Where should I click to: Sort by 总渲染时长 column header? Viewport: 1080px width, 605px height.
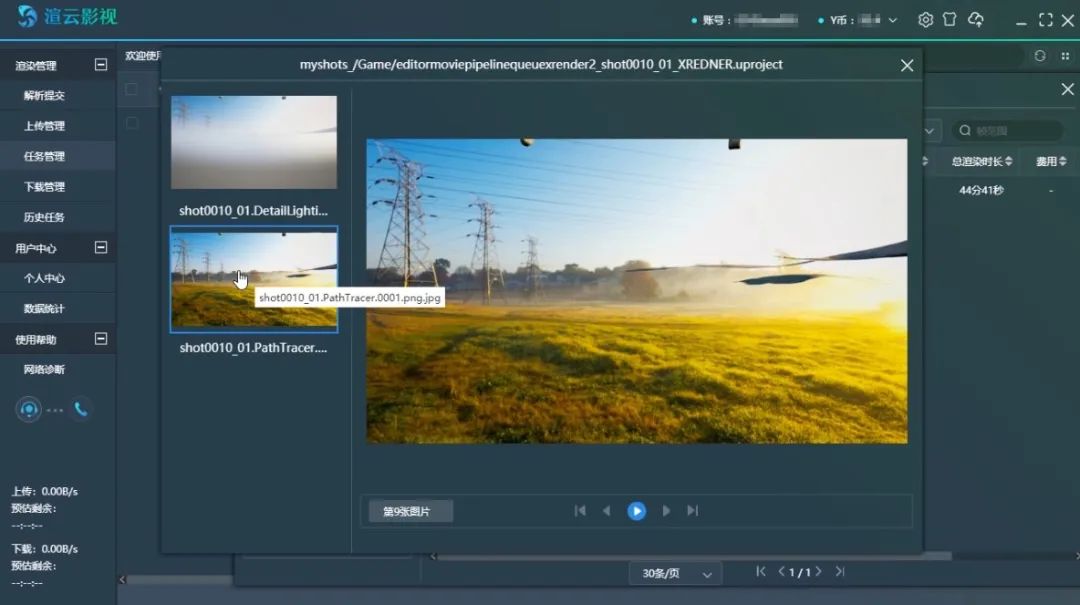981,161
